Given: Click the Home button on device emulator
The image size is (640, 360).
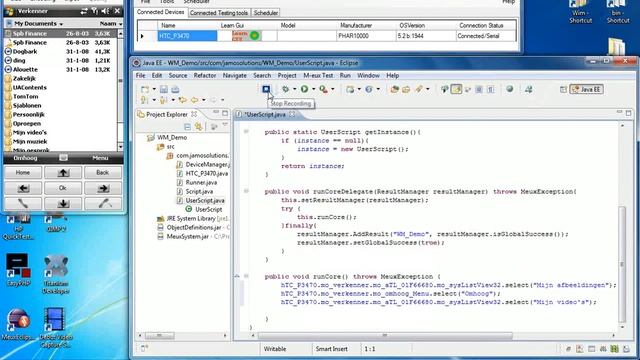Looking at the screenshot, I should 23,173.
